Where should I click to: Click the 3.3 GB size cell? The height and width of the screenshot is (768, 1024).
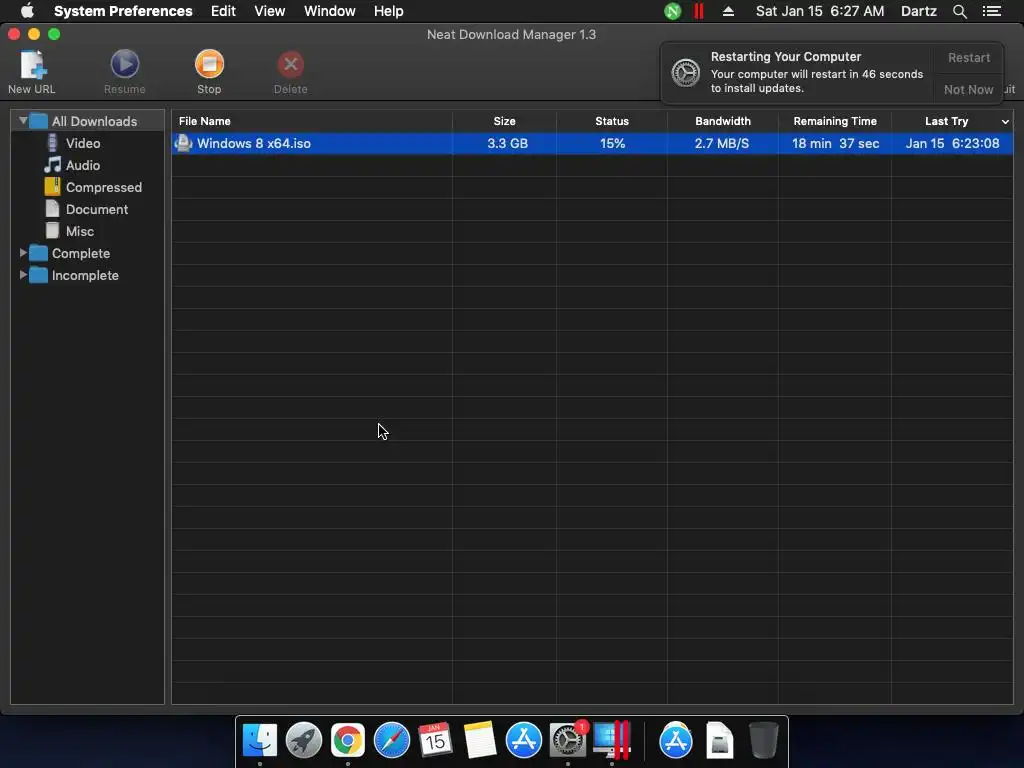[507, 143]
